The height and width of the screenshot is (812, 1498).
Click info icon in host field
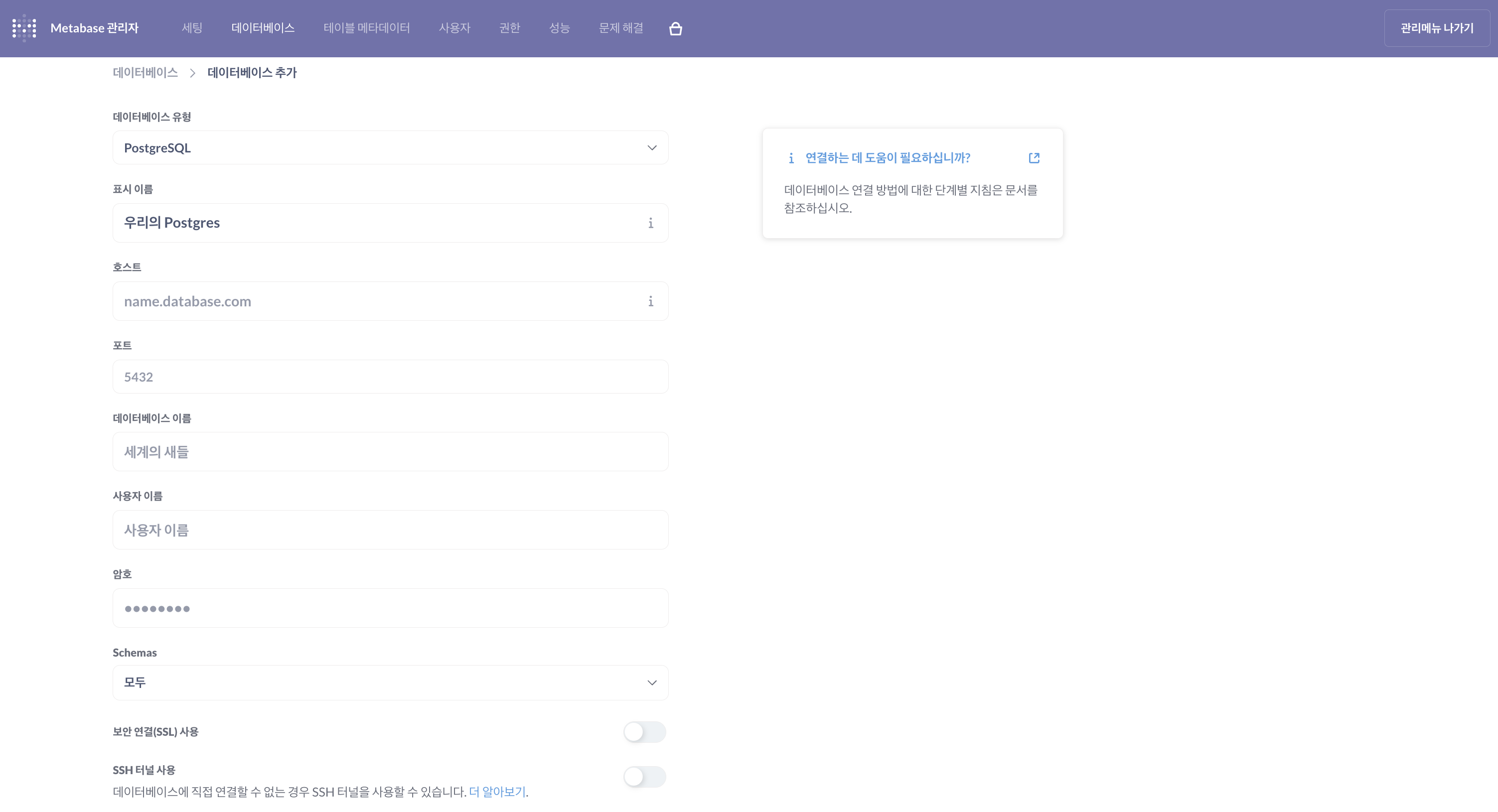click(x=650, y=301)
